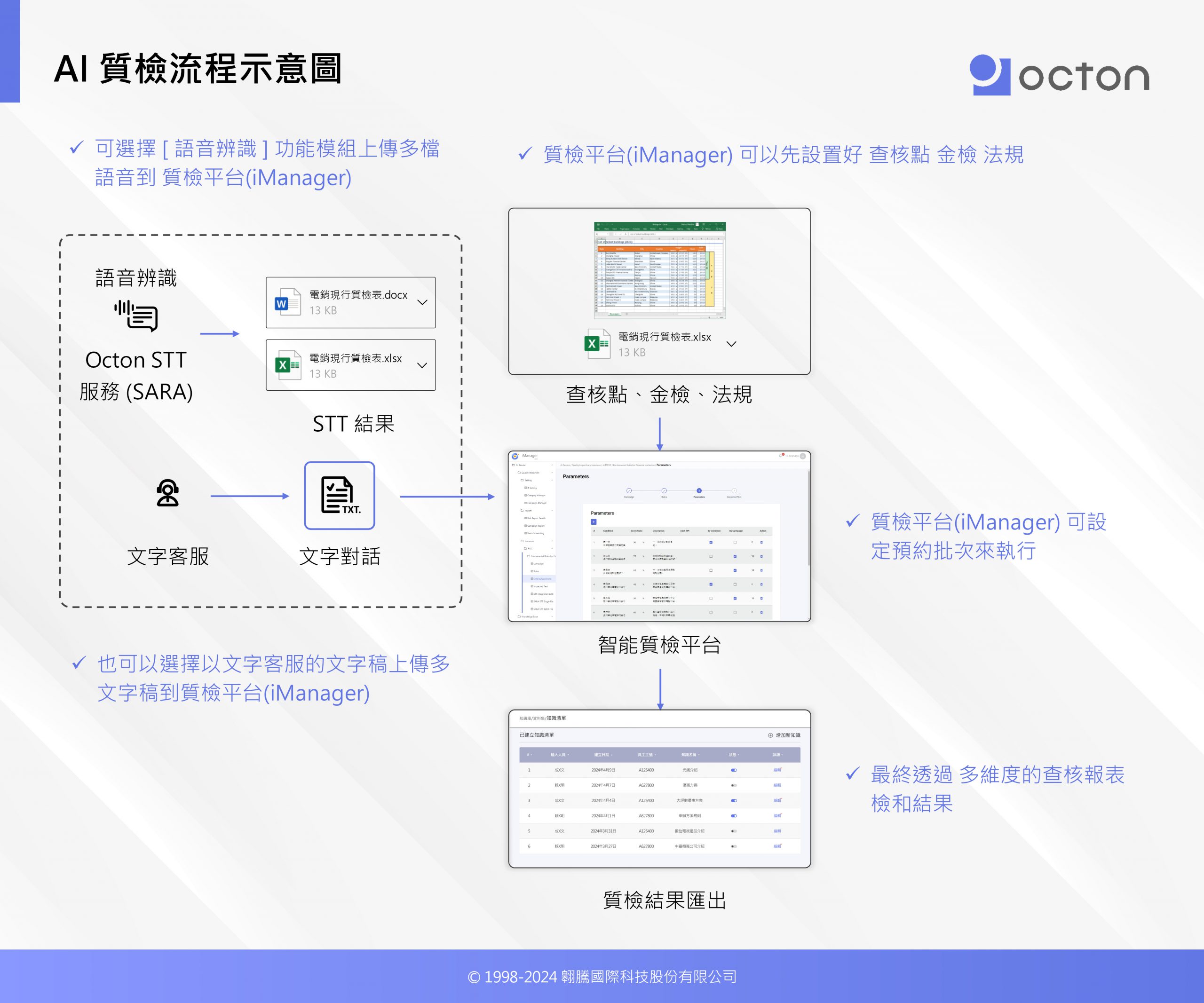
Task: Expand the Knowledge Base sidebar group
Action: click(x=552, y=616)
